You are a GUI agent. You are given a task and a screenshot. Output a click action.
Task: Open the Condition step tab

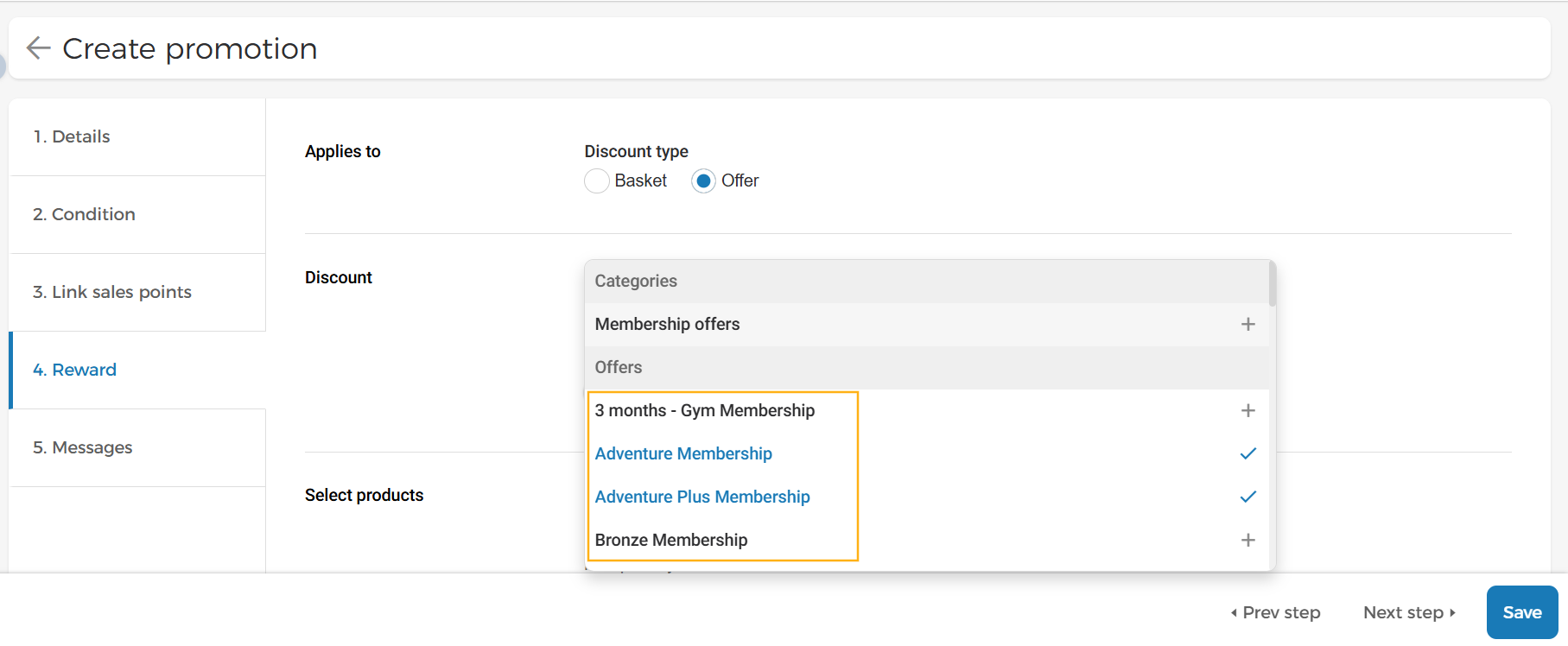point(137,214)
